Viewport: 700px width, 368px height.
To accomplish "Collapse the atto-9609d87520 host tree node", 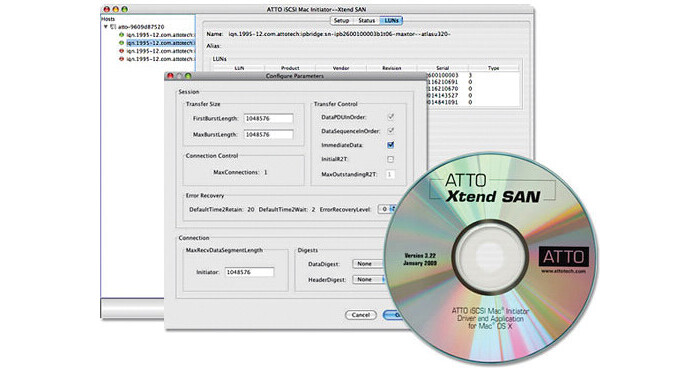I will point(106,27).
